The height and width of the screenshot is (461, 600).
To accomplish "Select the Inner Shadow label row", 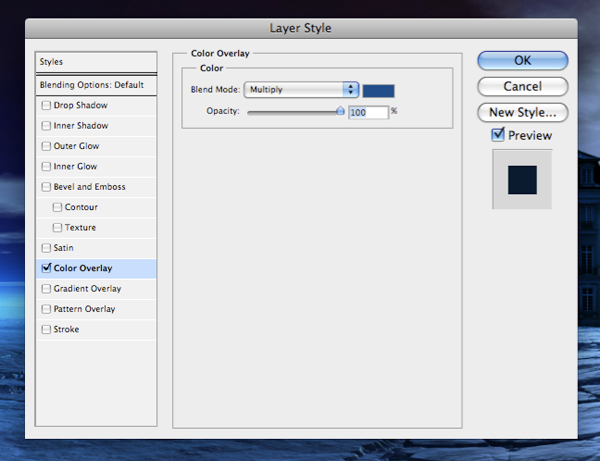I will tap(96, 125).
